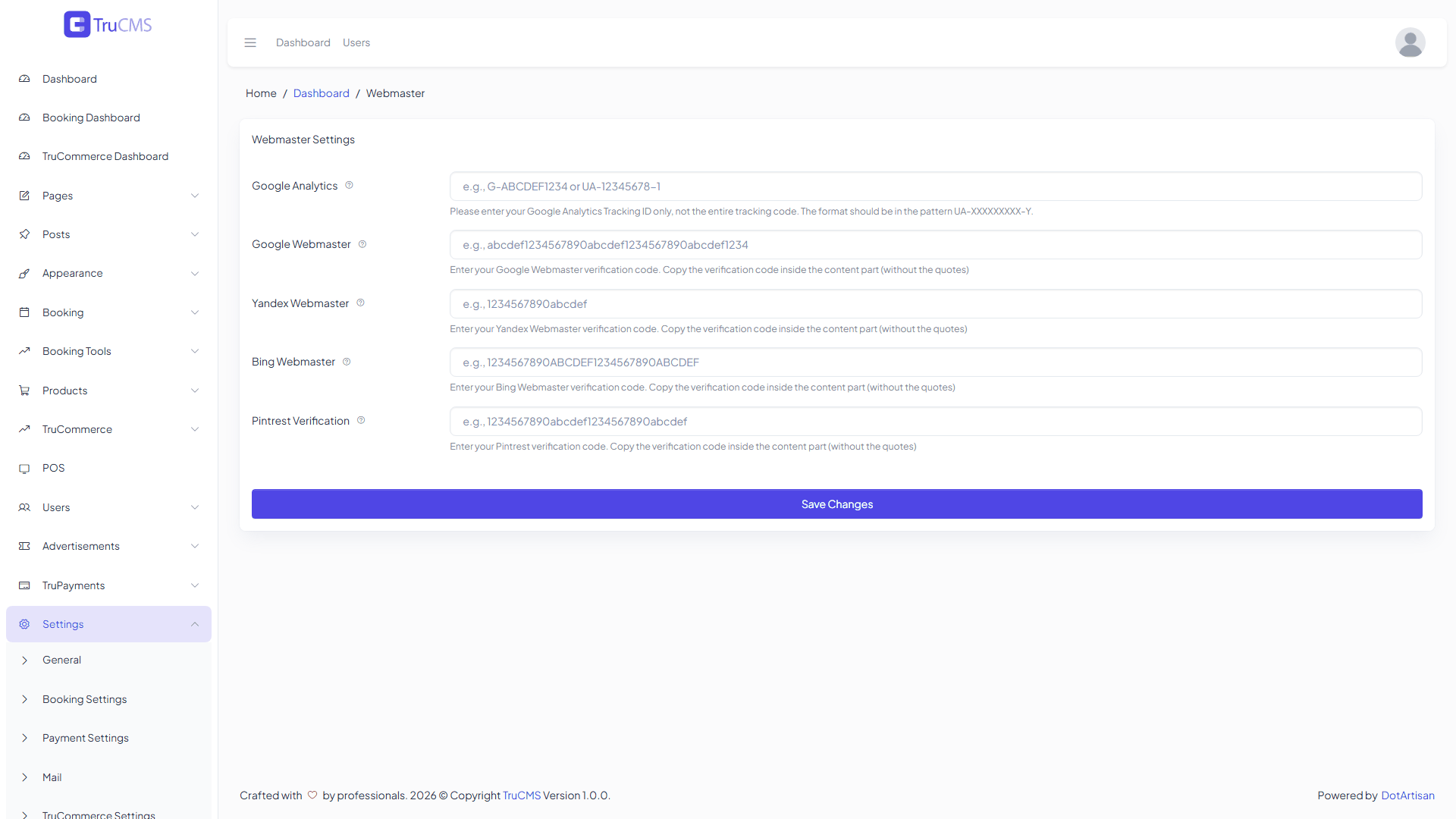
Task: Collapse the Settings menu chevron
Action: coord(195,624)
